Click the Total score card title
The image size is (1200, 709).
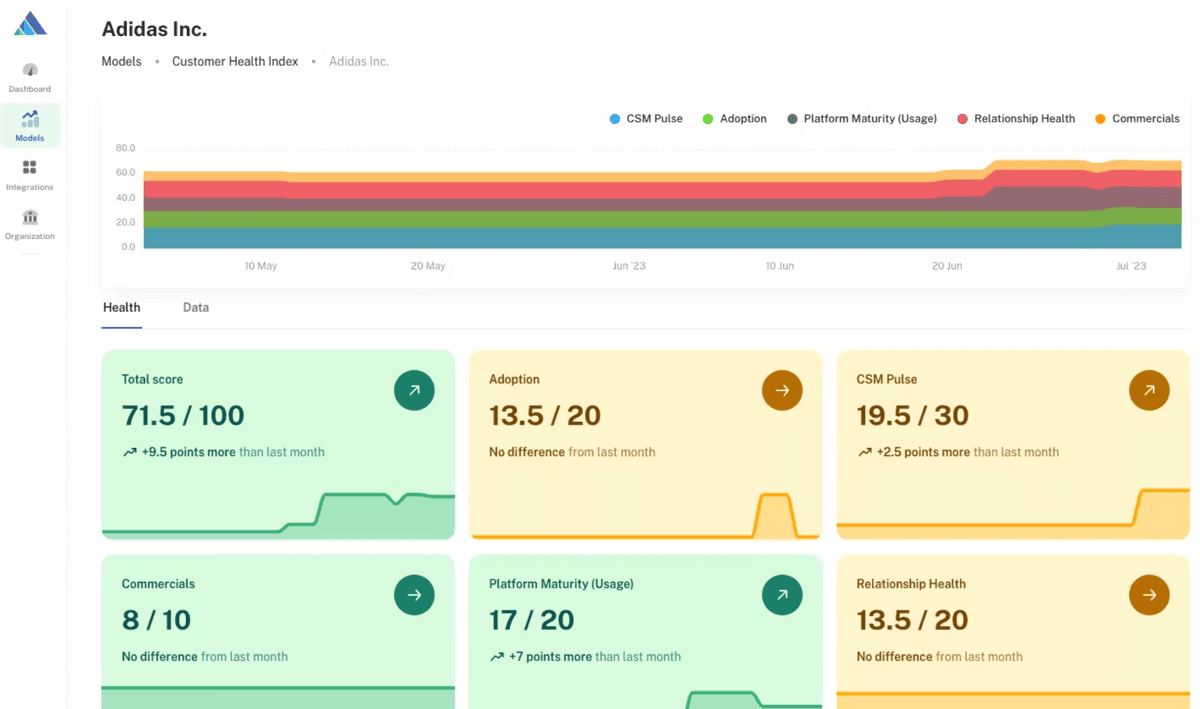click(152, 379)
